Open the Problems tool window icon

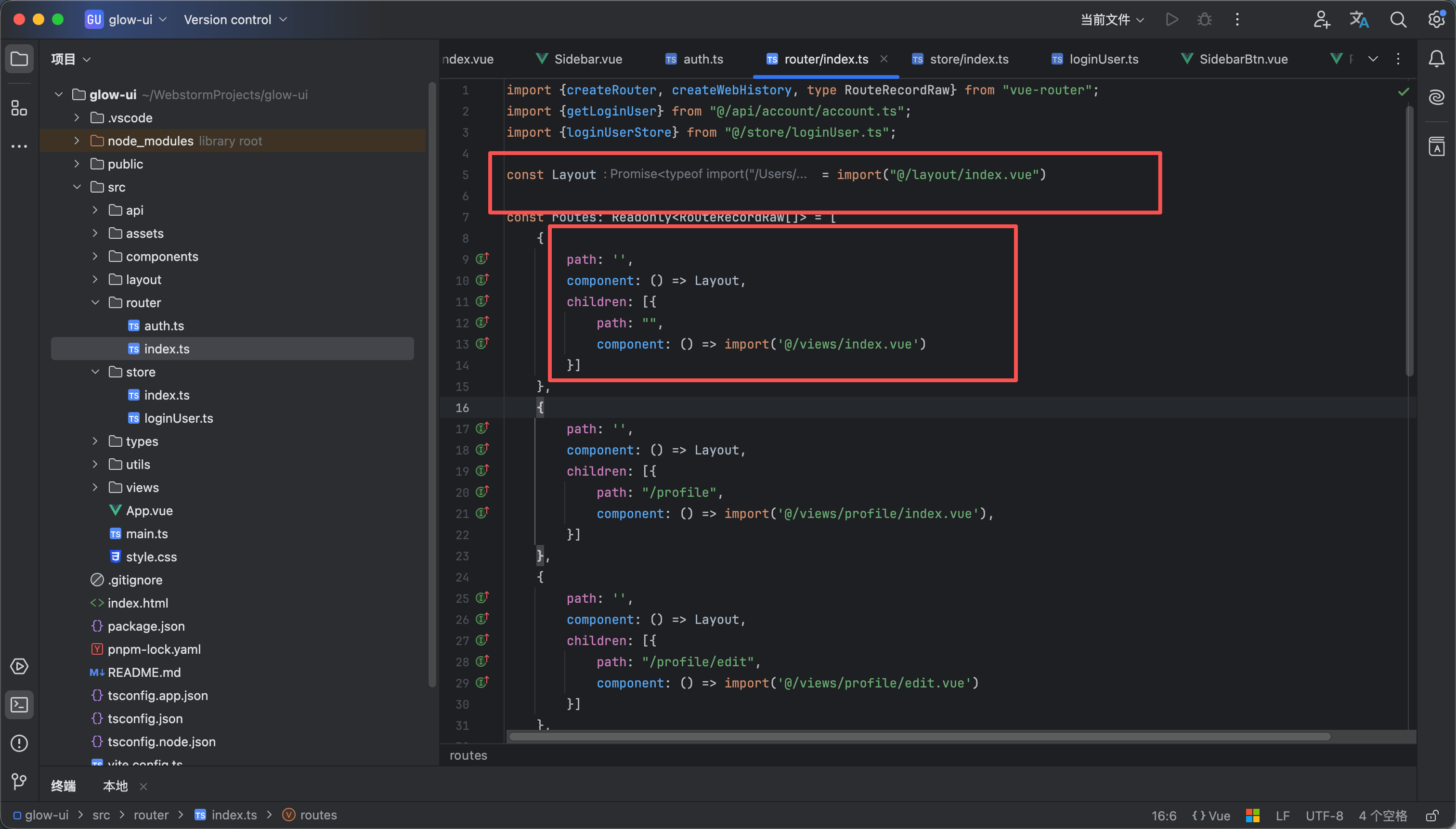[x=19, y=743]
